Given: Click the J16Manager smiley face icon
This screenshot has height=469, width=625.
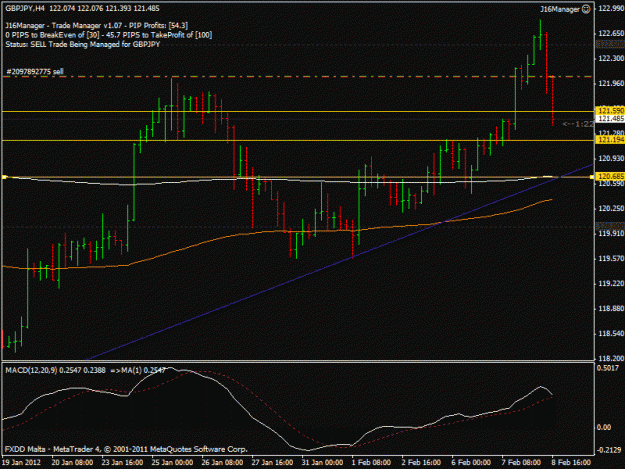Looking at the screenshot, I should click(x=586, y=9).
